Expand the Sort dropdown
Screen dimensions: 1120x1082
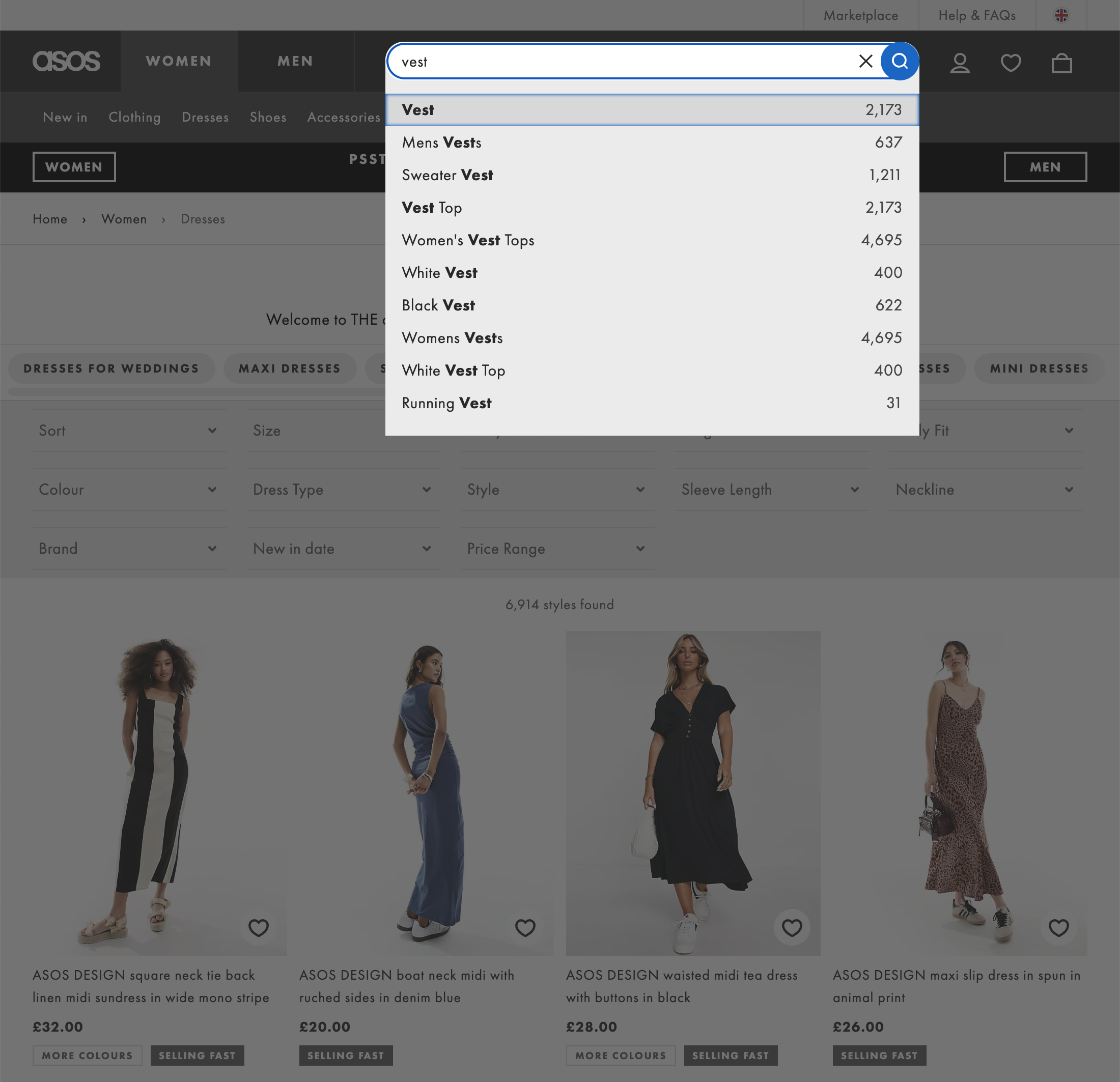pos(129,430)
